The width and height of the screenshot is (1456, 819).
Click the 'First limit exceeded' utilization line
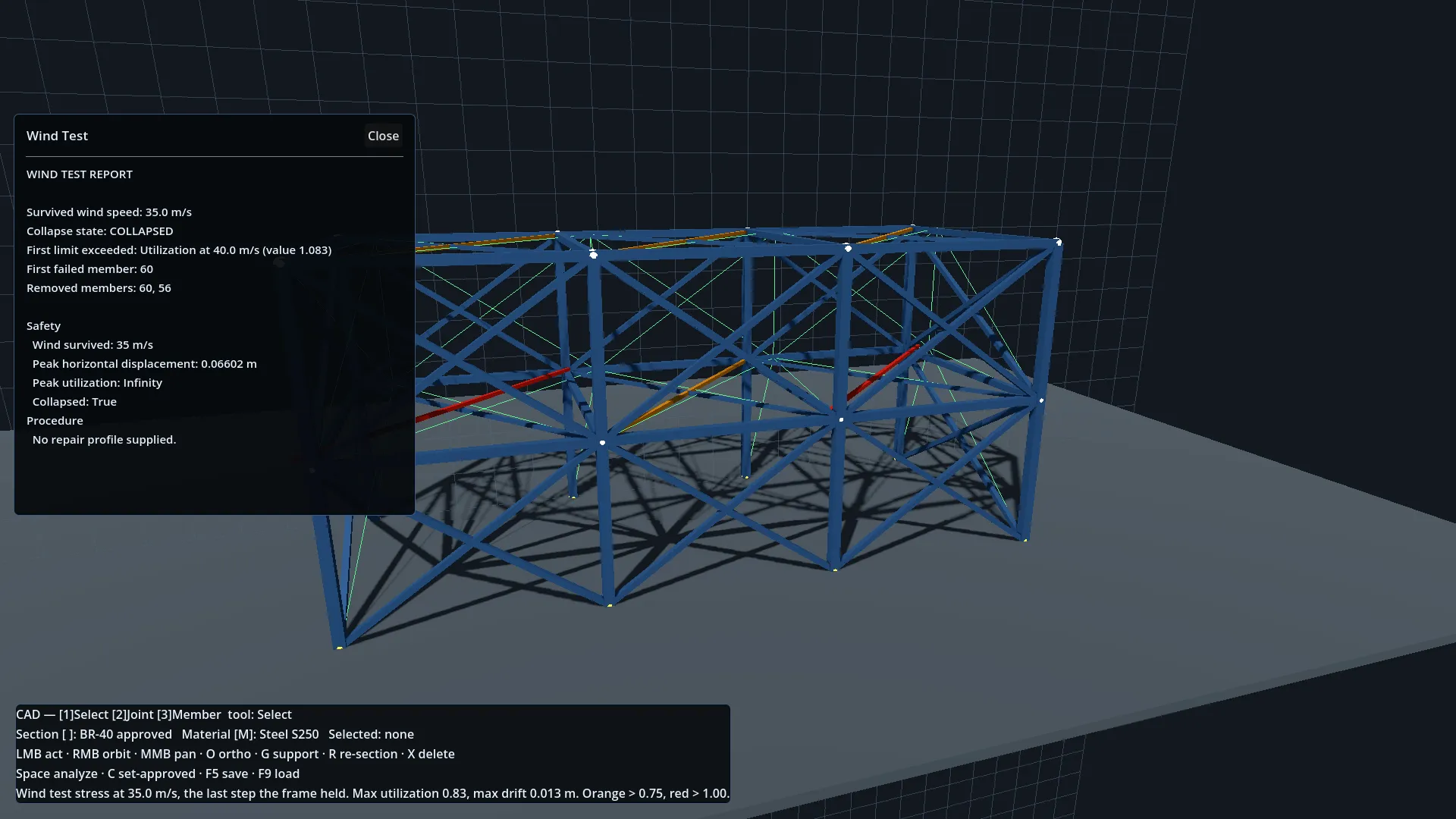(x=179, y=250)
